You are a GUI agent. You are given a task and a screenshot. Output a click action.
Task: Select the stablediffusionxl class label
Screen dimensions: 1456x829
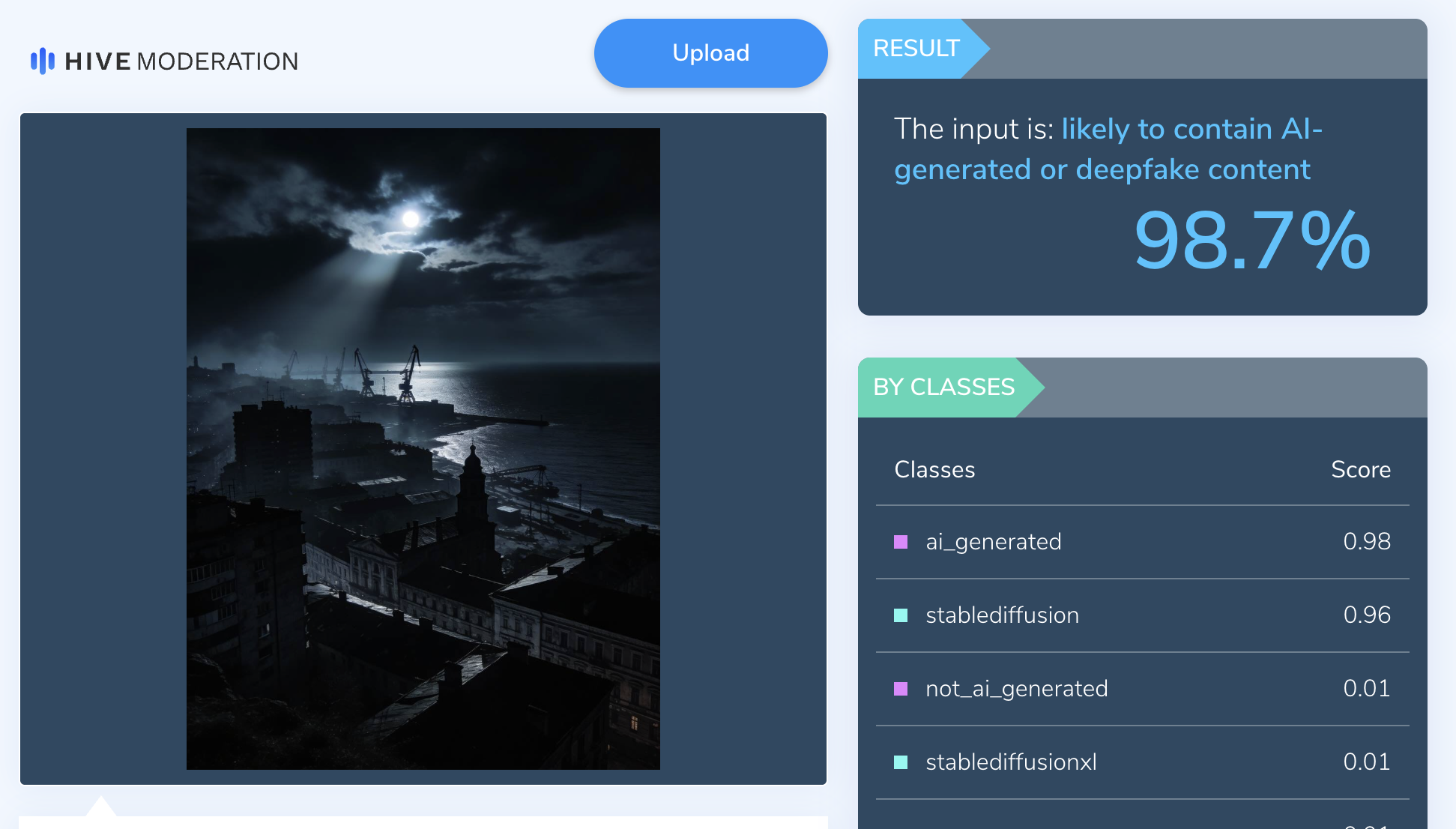pyautogui.click(x=1011, y=762)
